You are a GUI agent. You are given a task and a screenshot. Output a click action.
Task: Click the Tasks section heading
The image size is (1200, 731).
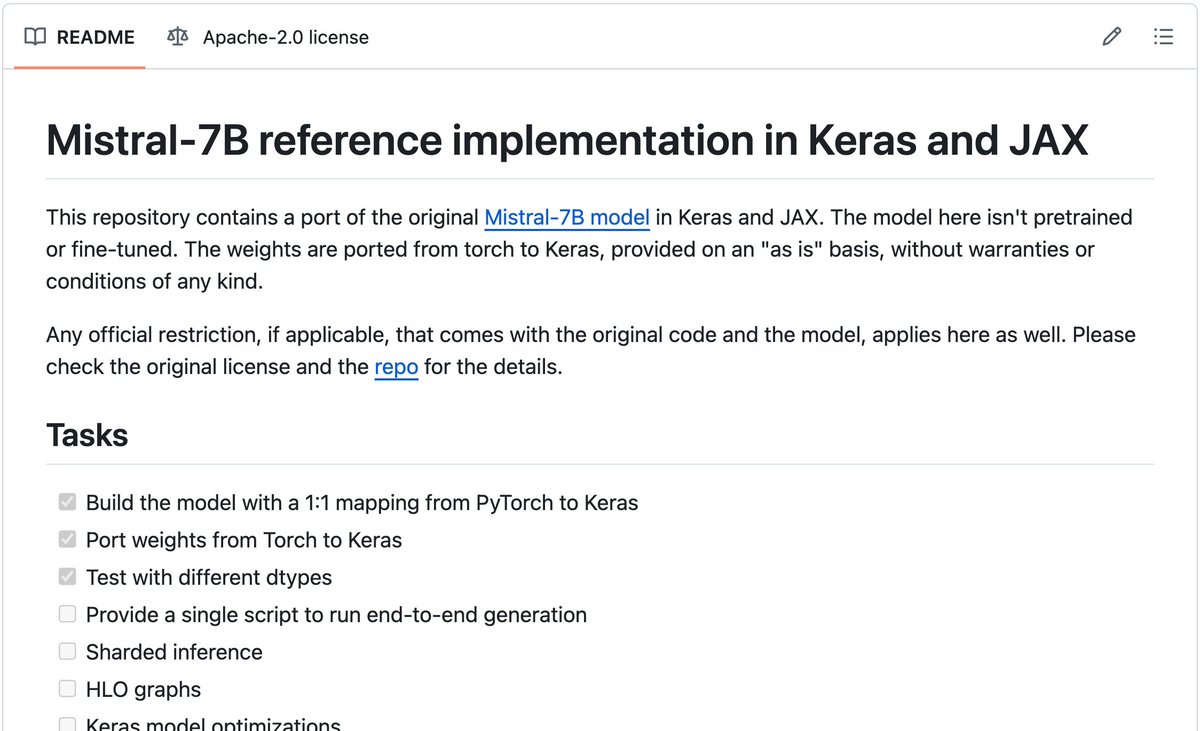pos(87,435)
